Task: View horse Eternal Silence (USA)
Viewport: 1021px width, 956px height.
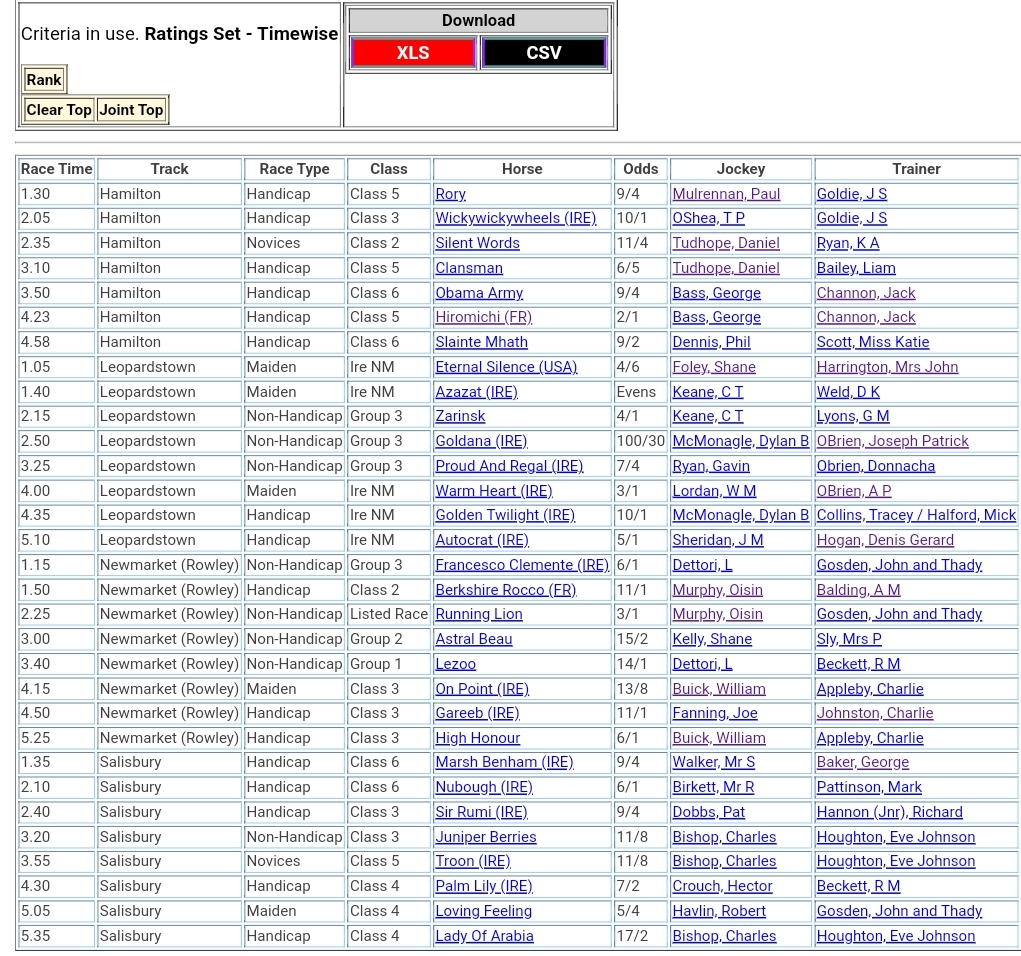Action: click(506, 367)
